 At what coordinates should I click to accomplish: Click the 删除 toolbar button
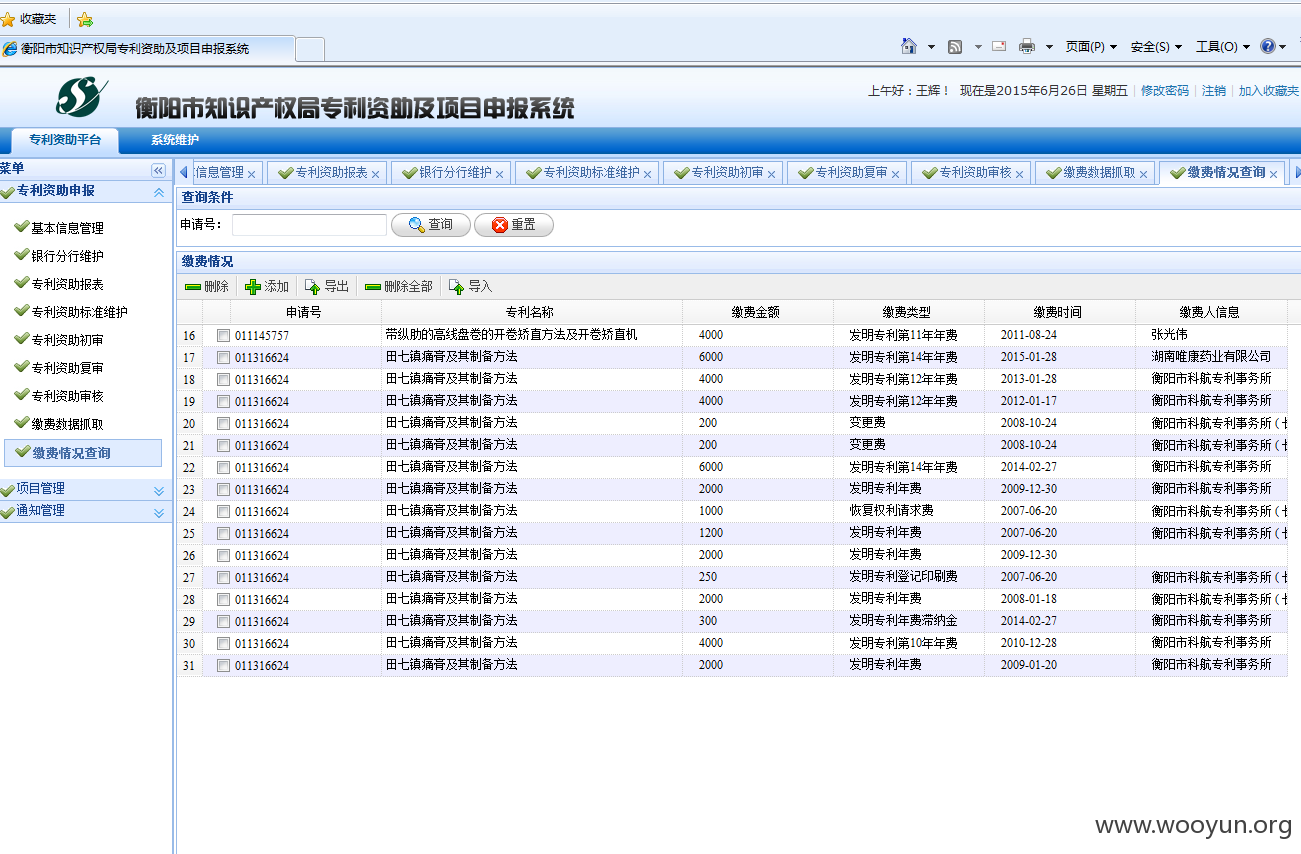(x=207, y=287)
